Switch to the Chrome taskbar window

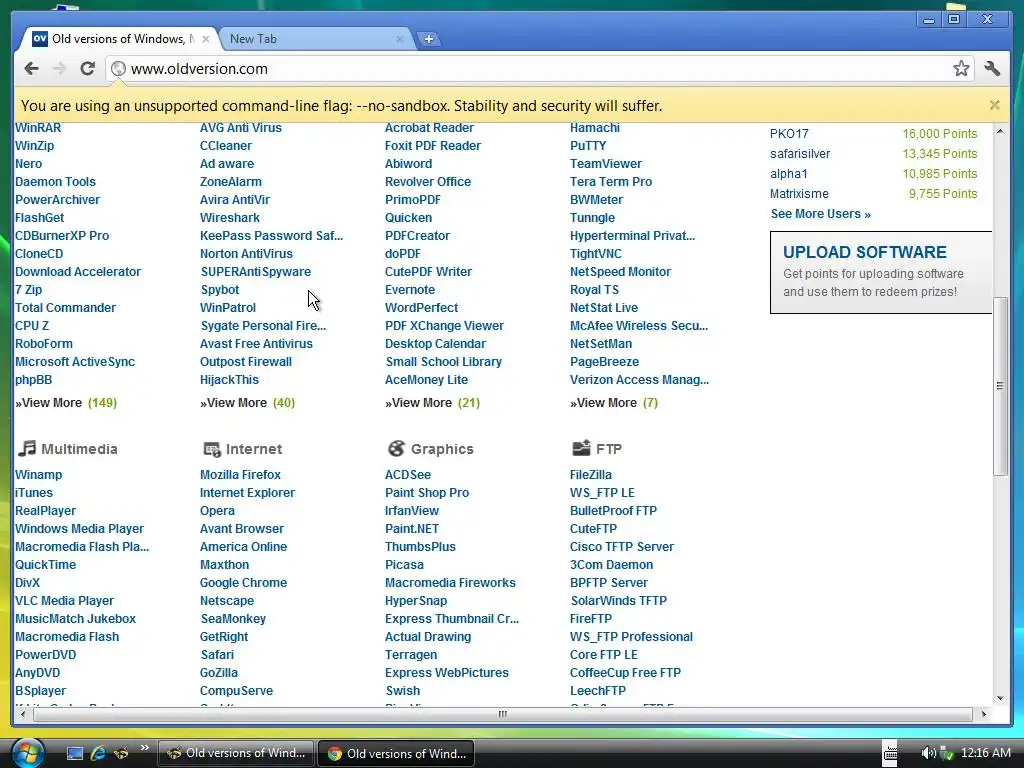point(396,754)
